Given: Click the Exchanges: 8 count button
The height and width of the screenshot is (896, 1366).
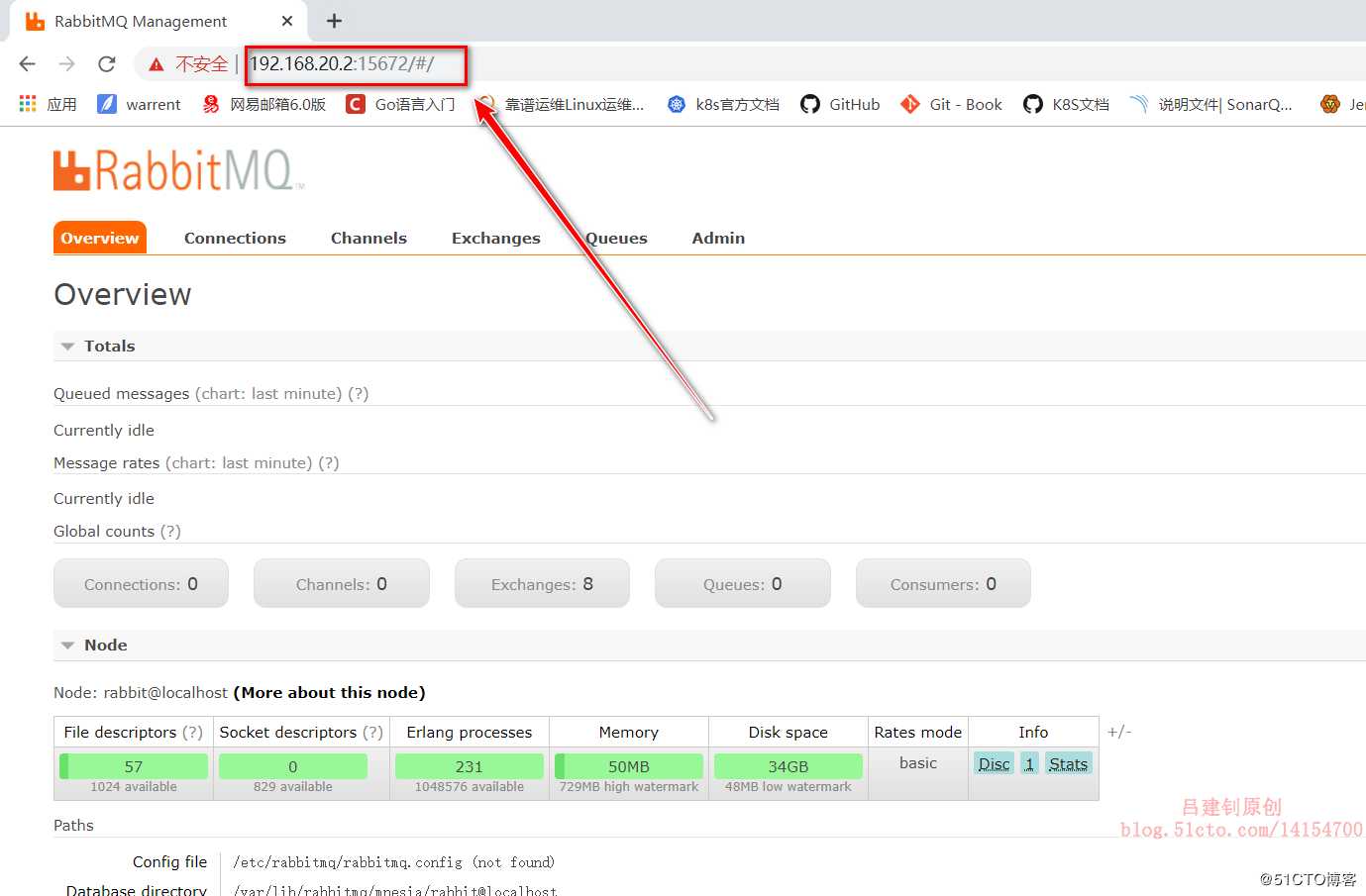Looking at the screenshot, I should point(542,583).
